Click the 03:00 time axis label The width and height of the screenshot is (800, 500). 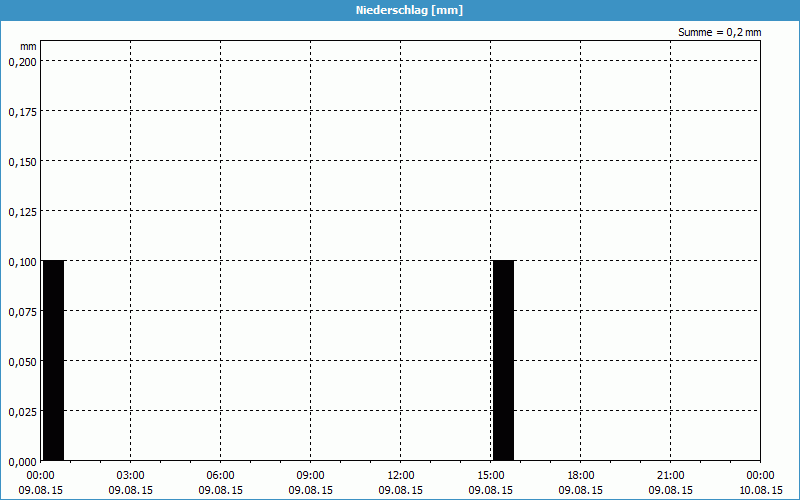(x=131, y=475)
